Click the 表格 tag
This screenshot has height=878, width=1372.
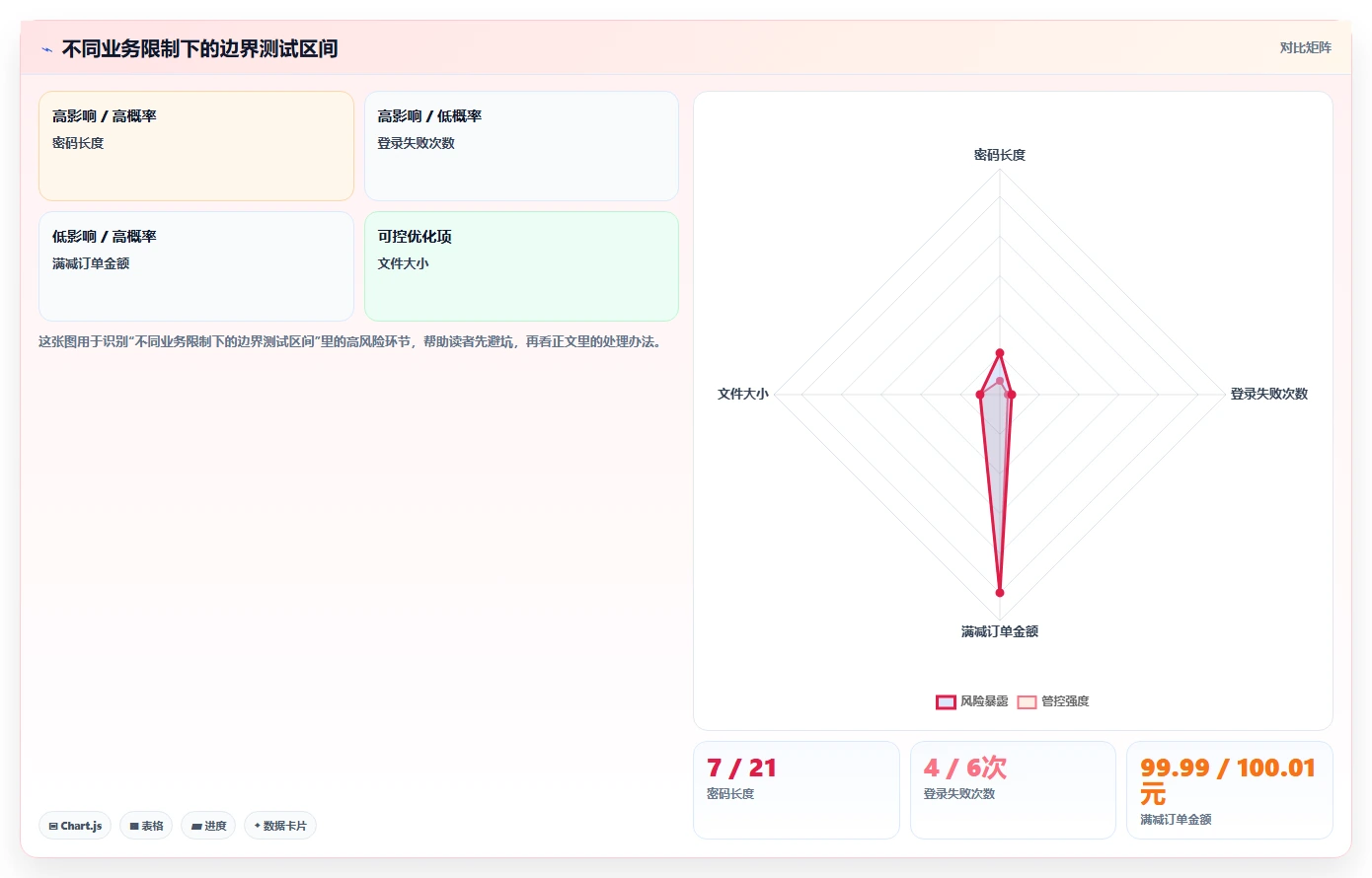pos(146,826)
